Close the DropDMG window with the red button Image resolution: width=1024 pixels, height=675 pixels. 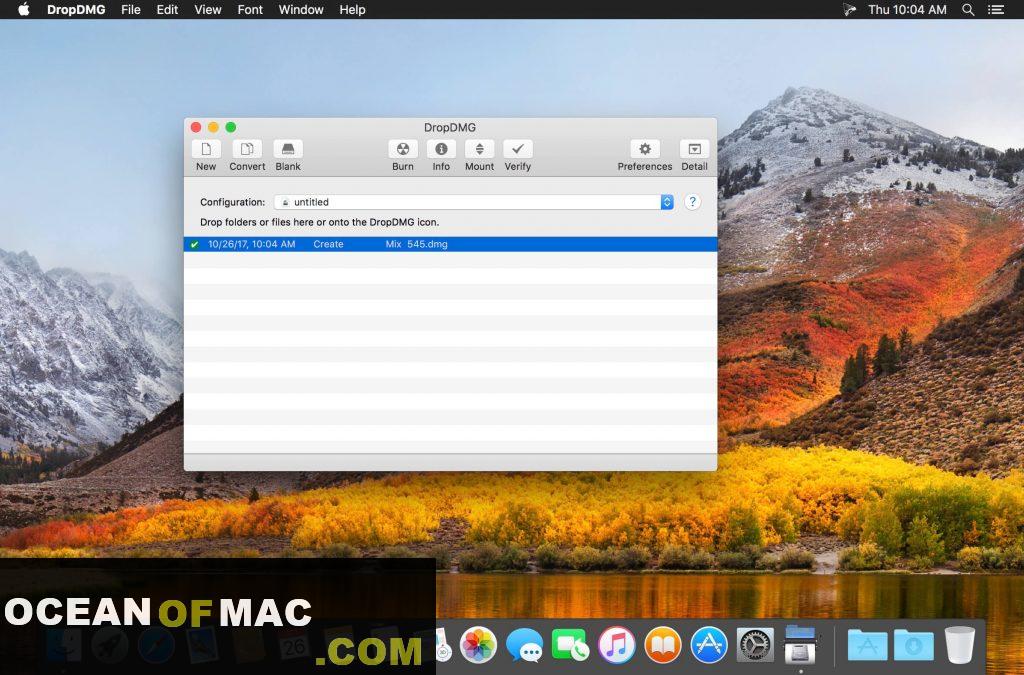point(196,127)
